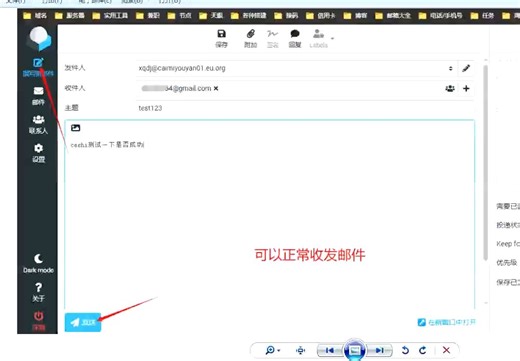
Task: Click the signature icon in toolbar
Action: pyautogui.click(x=272, y=38)
